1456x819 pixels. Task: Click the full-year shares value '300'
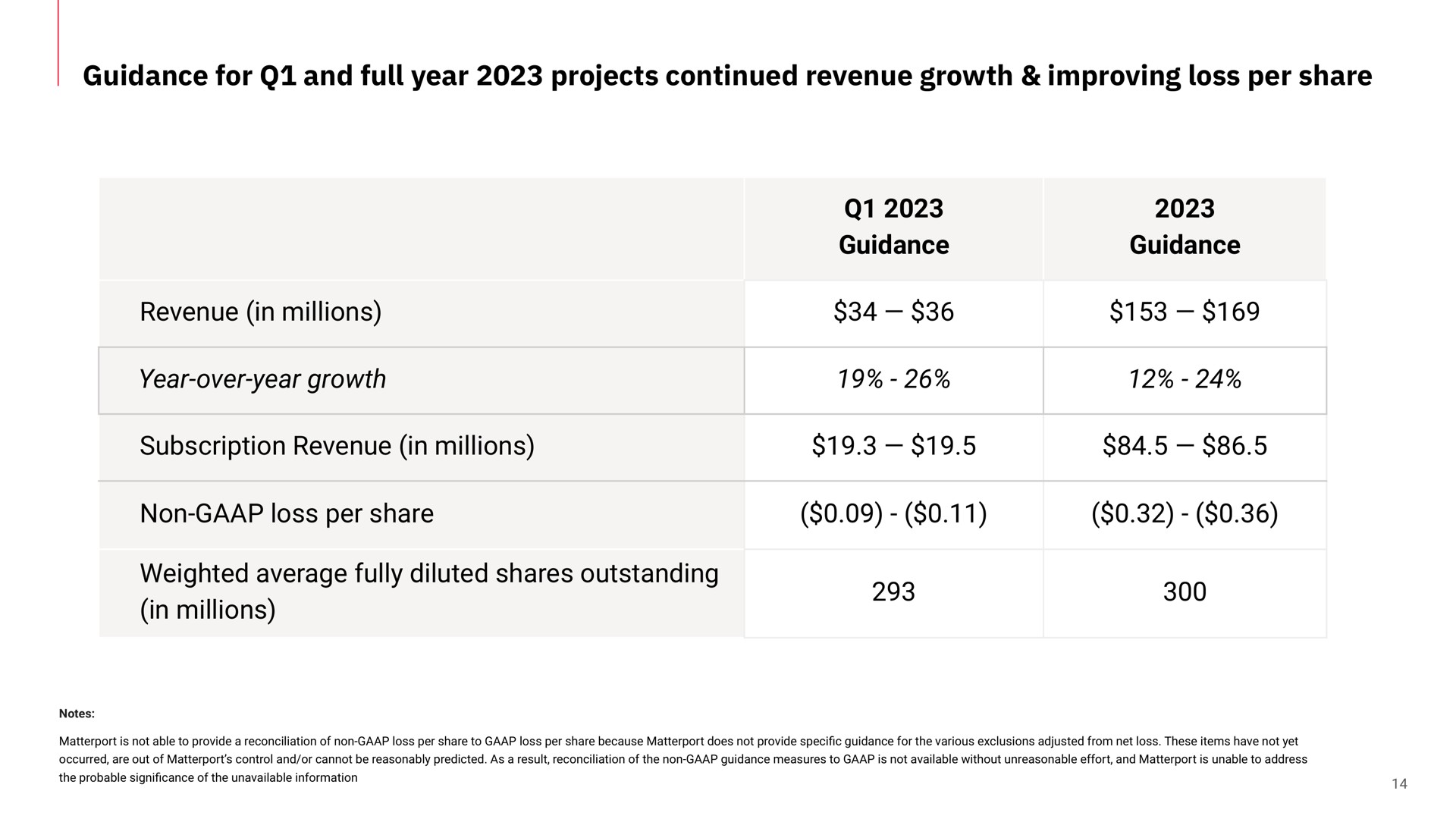pyautogui.click(x=1185, y=592)
